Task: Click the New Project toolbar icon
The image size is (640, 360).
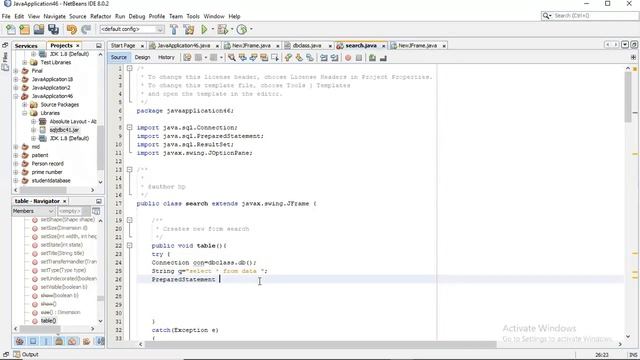Action: coord(24,29)
